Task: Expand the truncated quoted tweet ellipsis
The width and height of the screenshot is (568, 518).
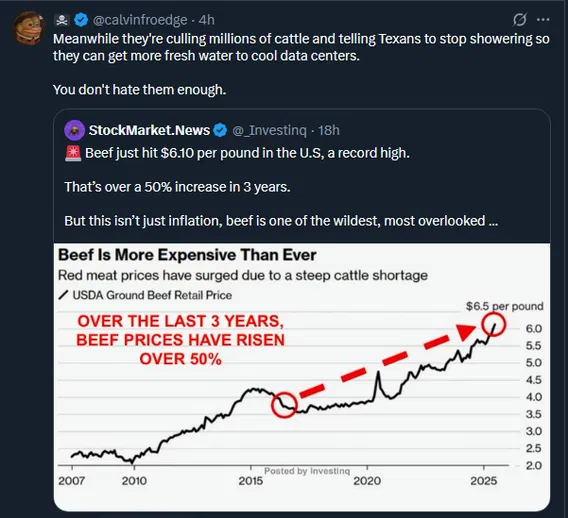Action: 493,221
